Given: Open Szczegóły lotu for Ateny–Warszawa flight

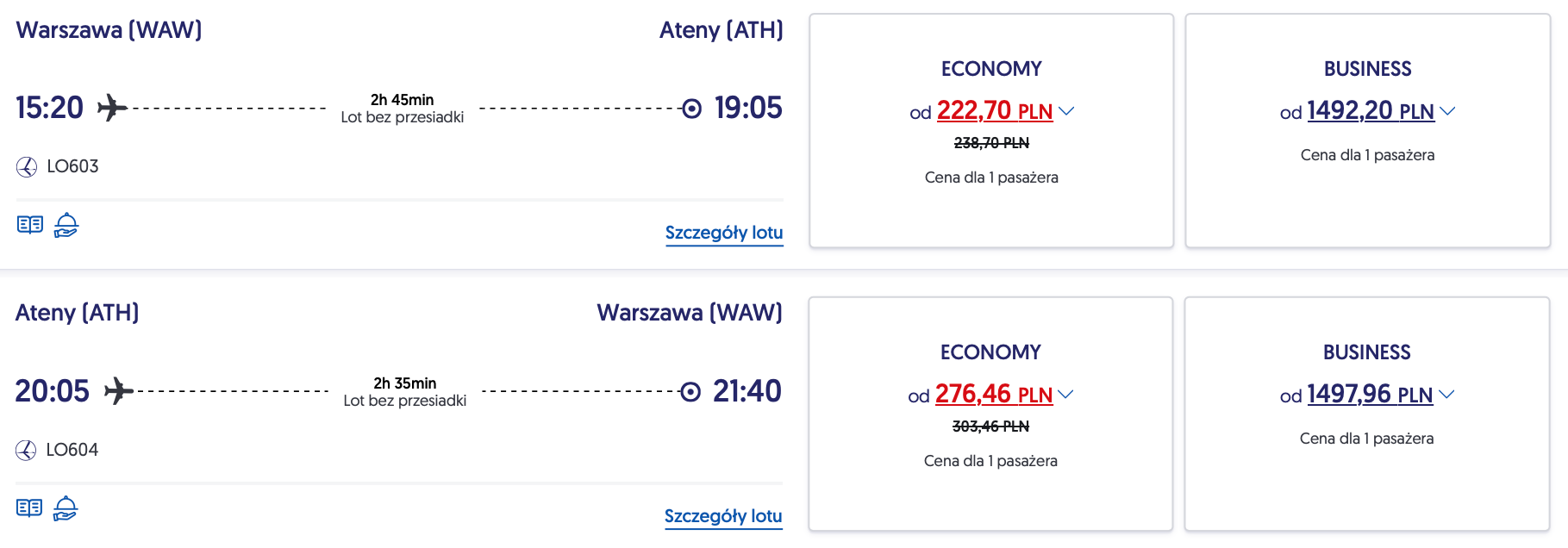Looking at the screenshot, I should click(x=723, y=516).
